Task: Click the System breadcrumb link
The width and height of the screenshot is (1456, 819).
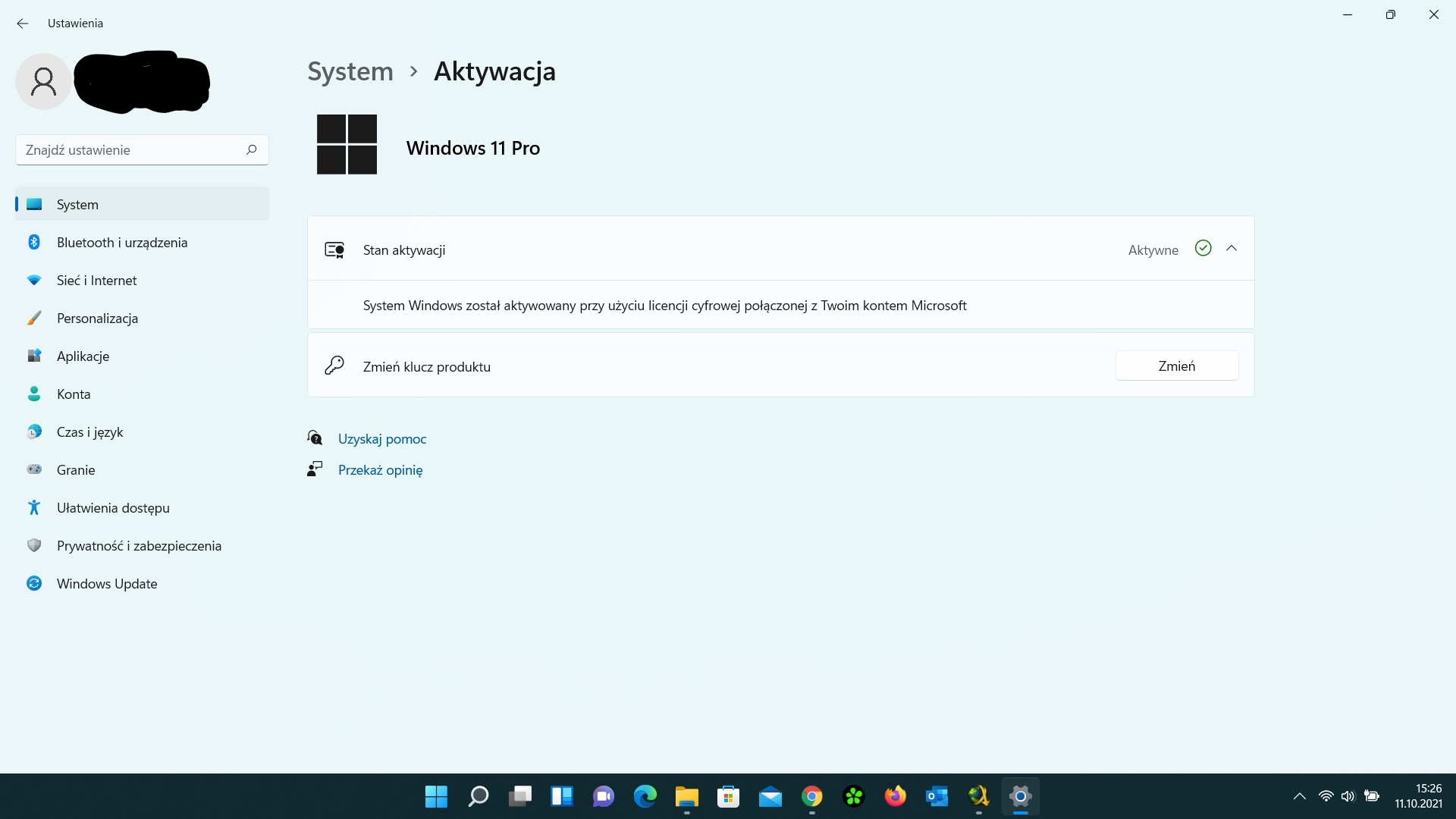Action: 350,71
